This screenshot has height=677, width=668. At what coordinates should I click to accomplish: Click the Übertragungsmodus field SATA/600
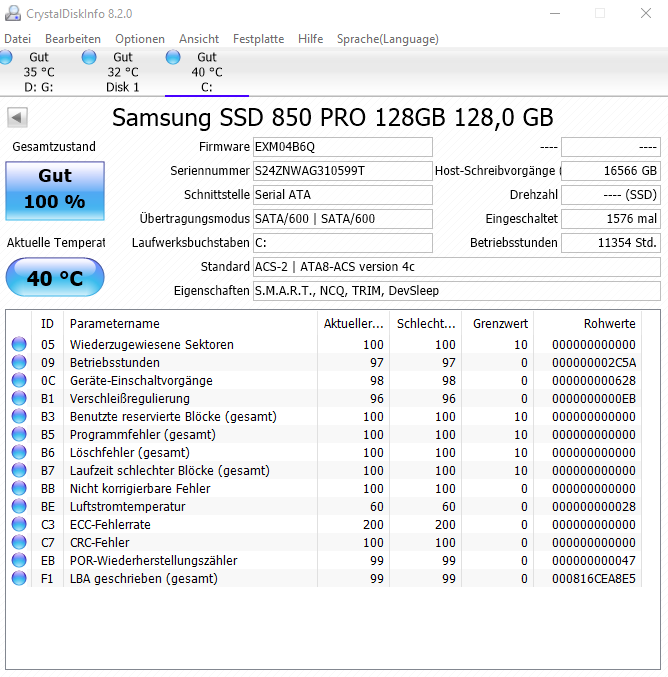point(342,219)
